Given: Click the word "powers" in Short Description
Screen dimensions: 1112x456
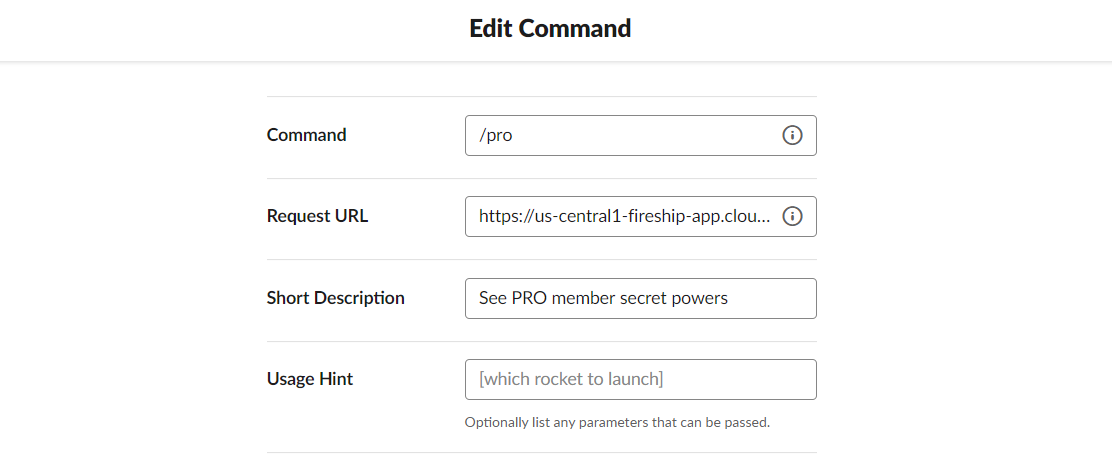Looking at the screenshot, I should [700, 298].
